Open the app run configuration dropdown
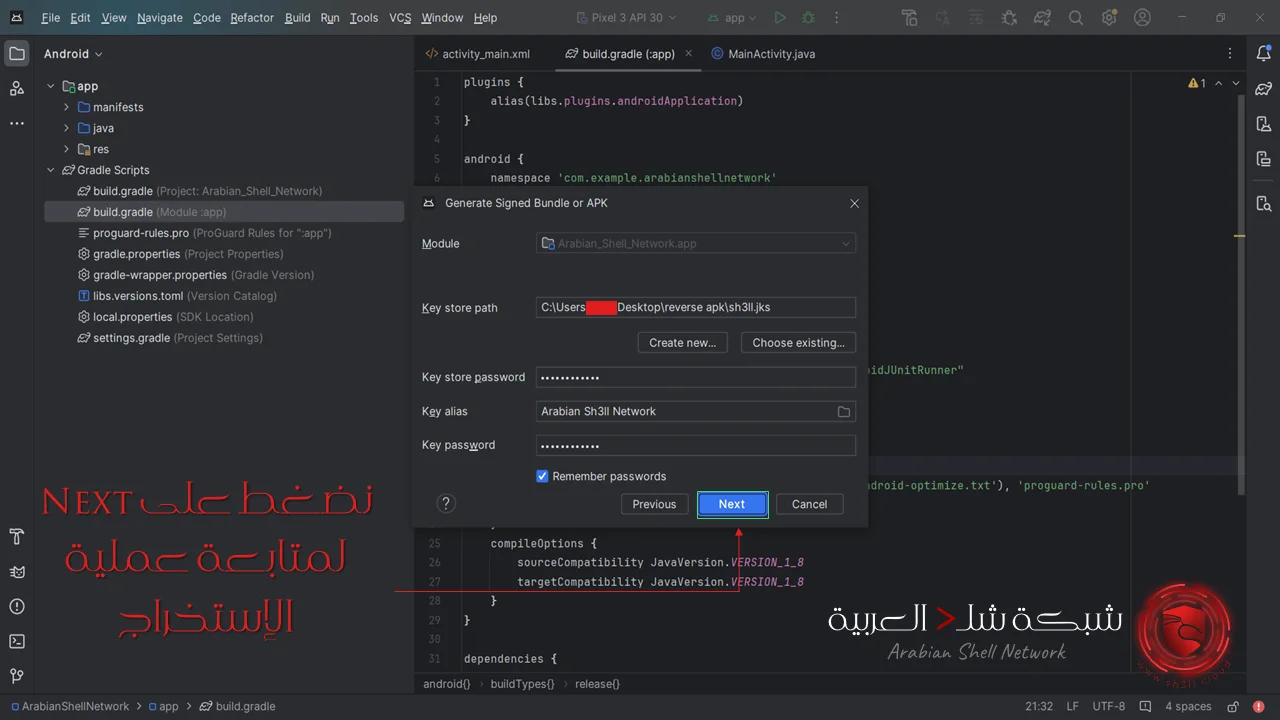The image size is (1280, 720). point(732,18)
